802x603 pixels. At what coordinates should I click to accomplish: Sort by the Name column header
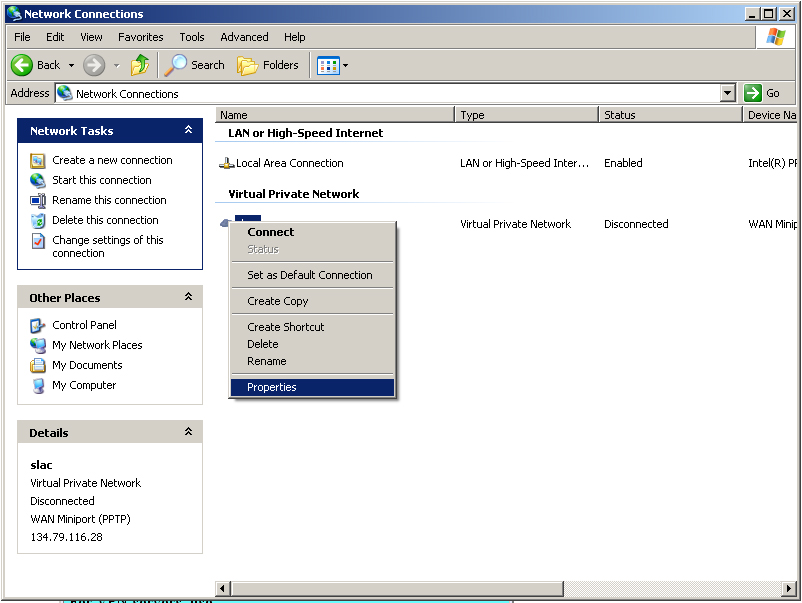point(335,115)
